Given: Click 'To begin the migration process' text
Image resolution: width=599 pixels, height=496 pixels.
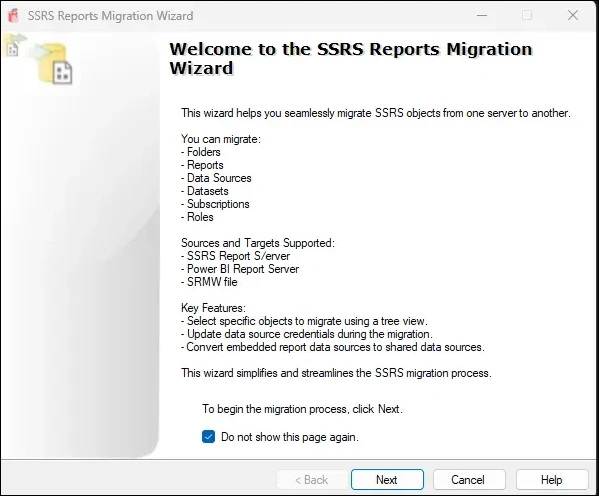Looking at the screenshot, I should (303, 409).
